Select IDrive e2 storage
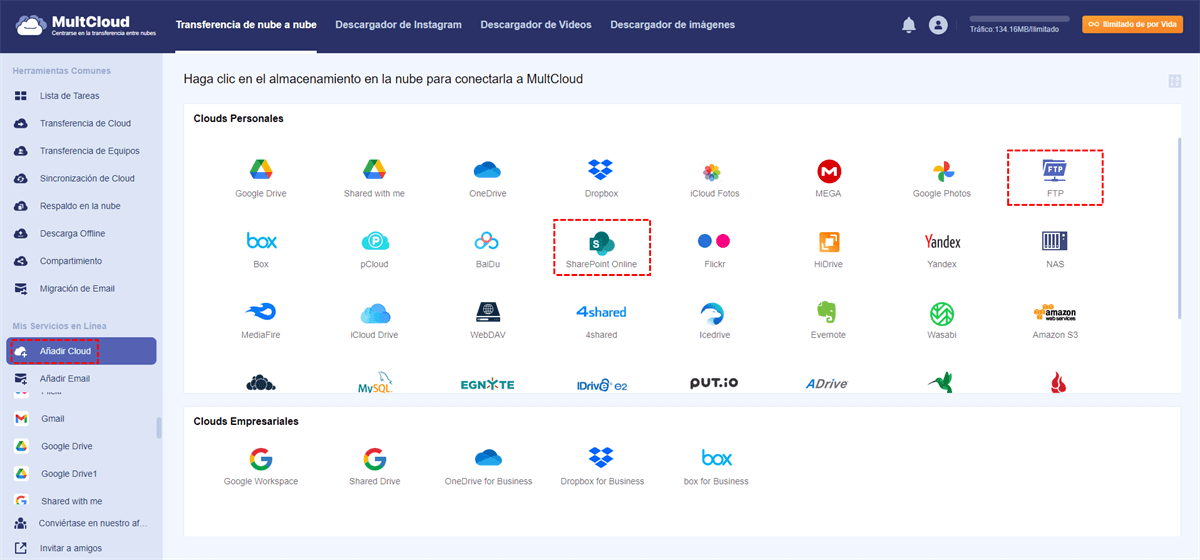1200x560 pixels. pyautogui.click(x=601, y=384)
